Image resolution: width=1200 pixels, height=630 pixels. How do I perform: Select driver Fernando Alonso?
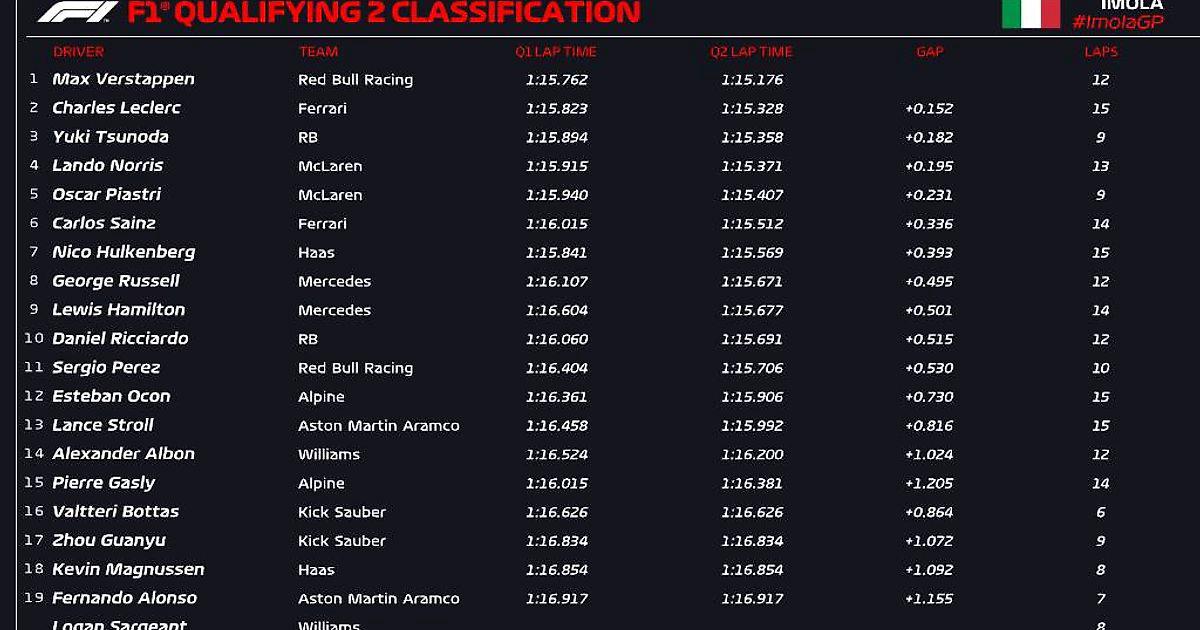coord(124,598)
